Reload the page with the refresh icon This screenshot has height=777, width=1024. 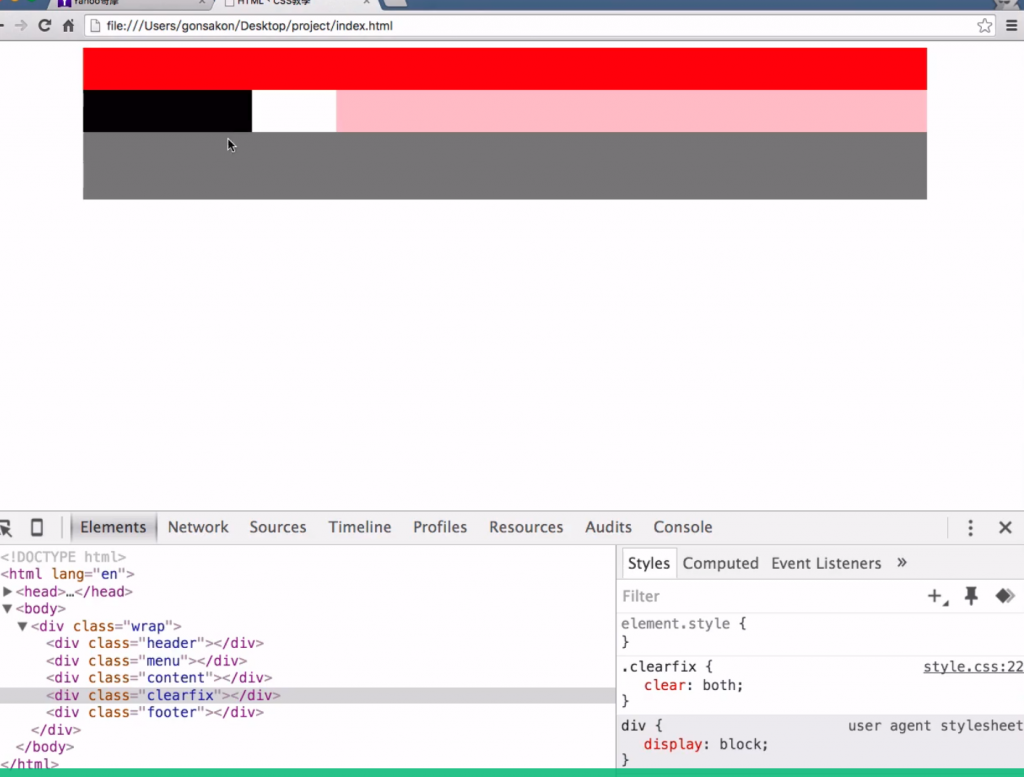click(x=44, y=25)
